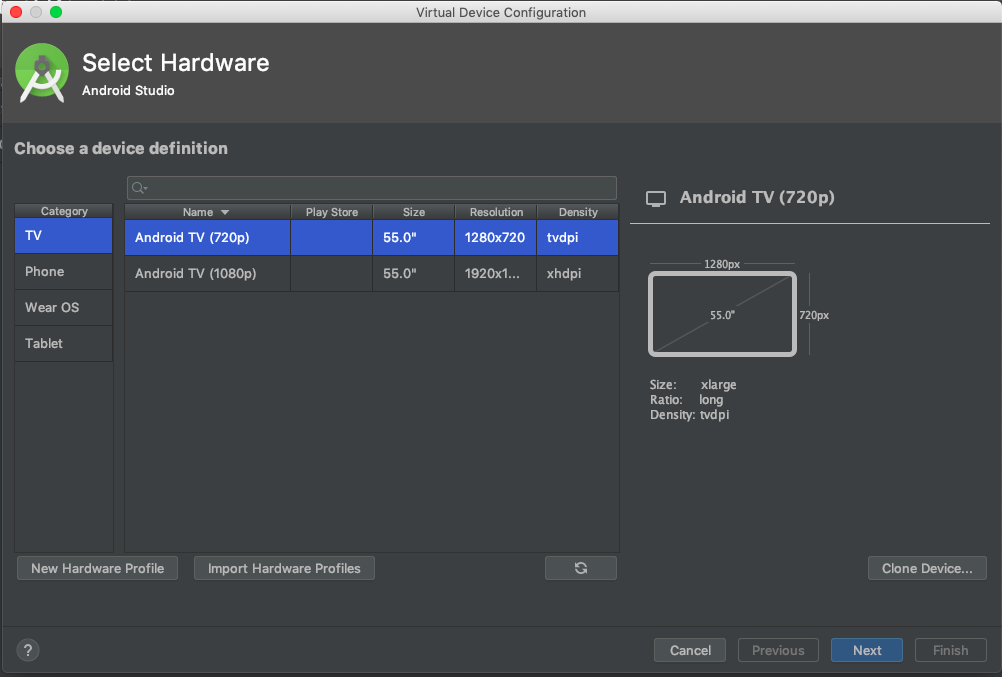Click the TV monitor icon beside device title
The image size is (1002, 677).
(x=656, y=198)
